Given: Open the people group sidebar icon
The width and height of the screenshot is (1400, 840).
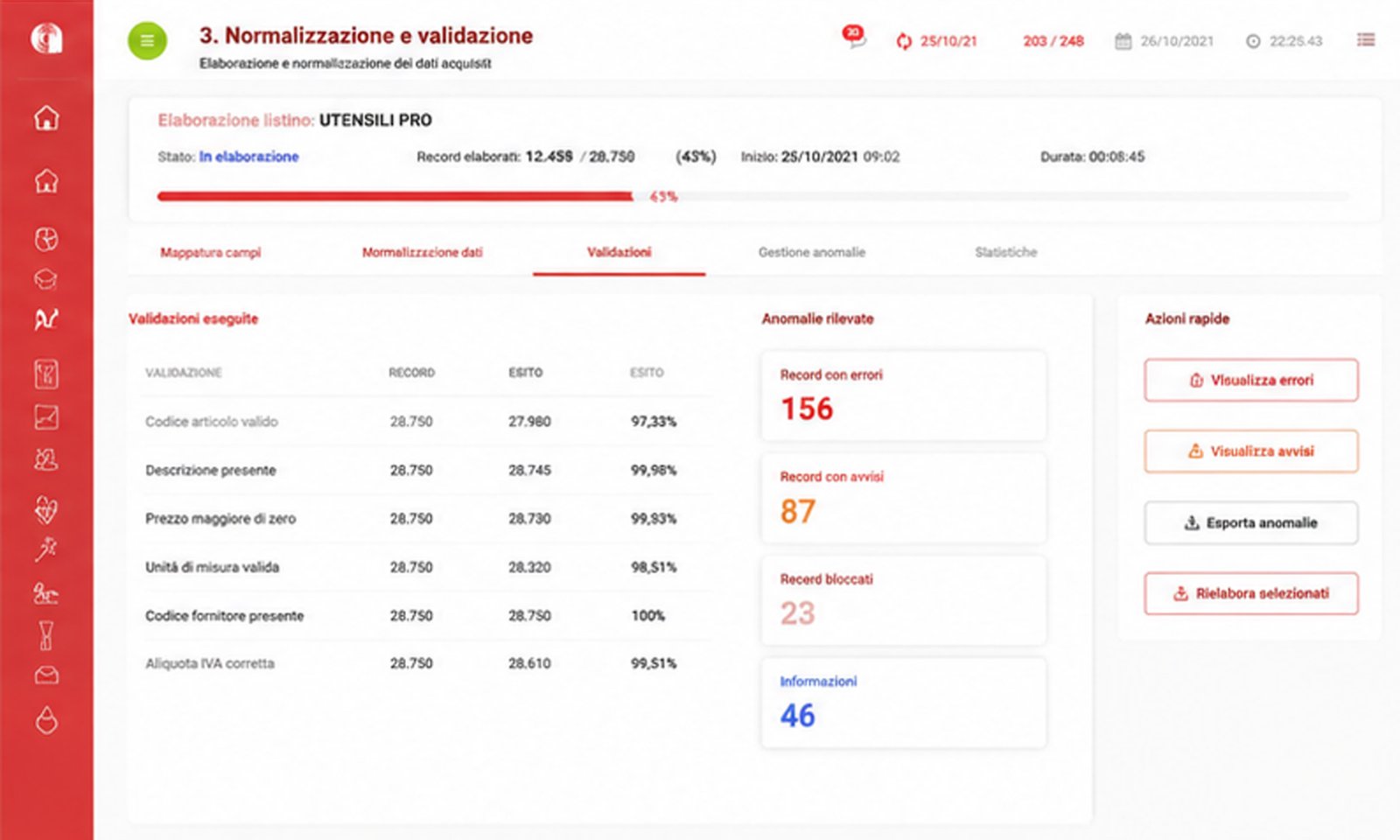Looking at the screenshot, I should coord(46,459).
